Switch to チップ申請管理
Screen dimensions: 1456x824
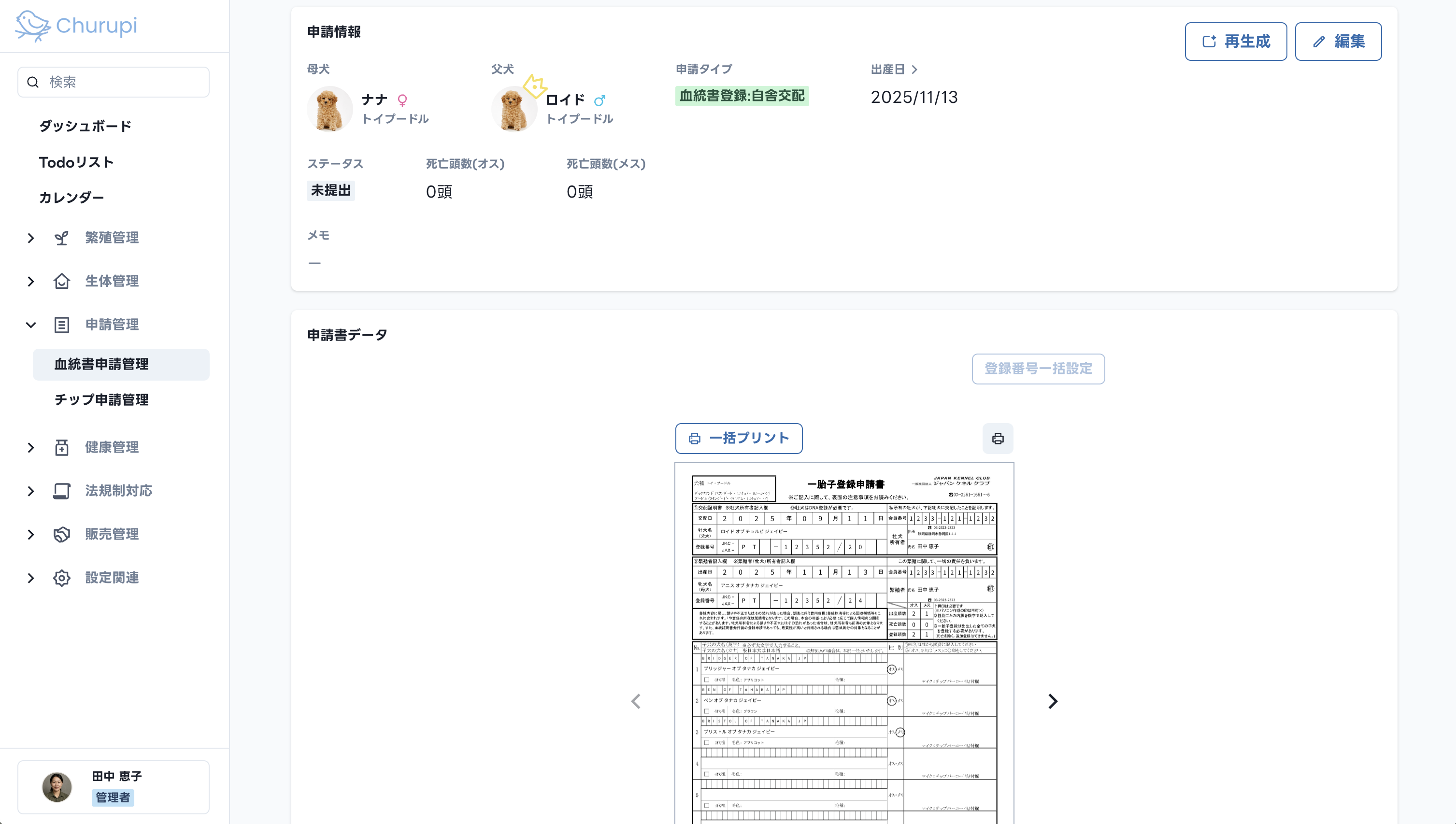101,400
